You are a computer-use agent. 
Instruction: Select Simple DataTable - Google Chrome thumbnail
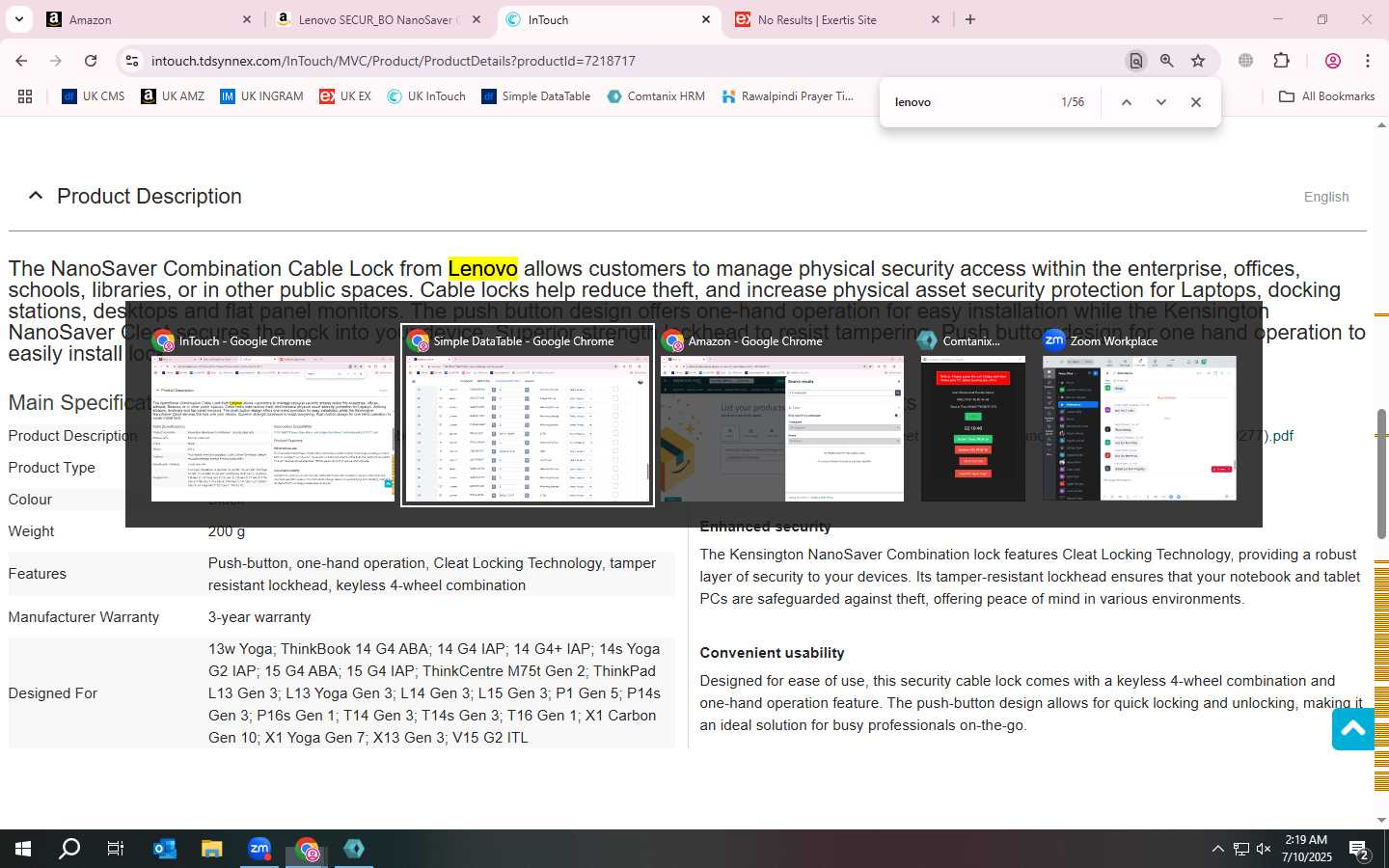[x=528, y=416]
